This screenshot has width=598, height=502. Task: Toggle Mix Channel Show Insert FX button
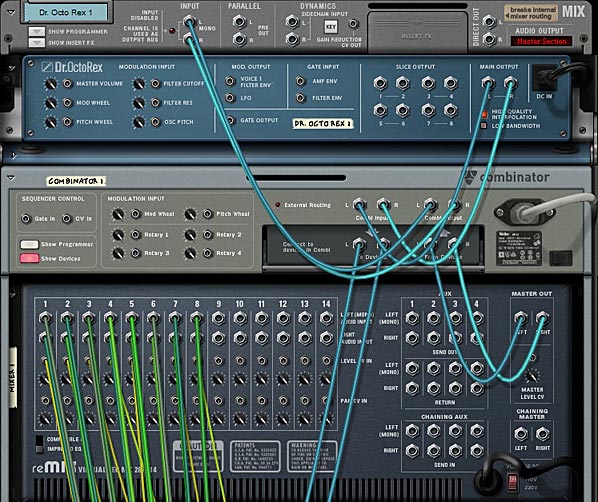(x=37, y=42)
